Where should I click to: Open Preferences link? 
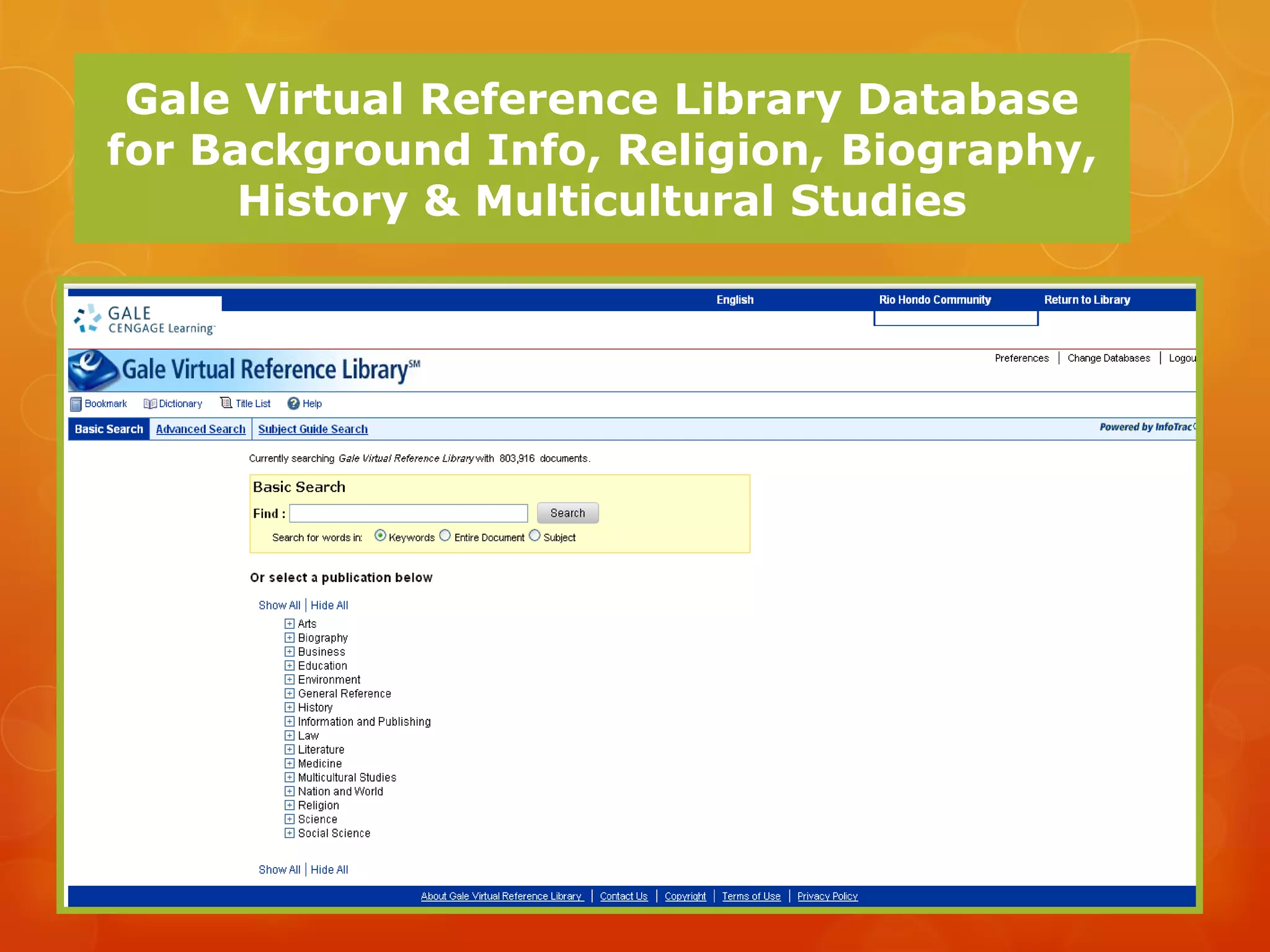(1021, 358)
